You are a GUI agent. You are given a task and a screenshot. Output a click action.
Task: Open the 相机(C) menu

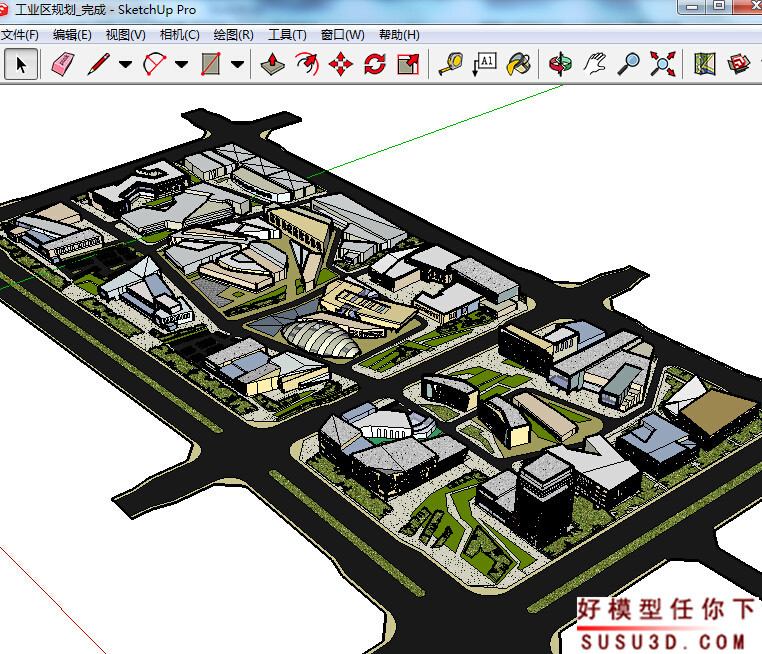coord(179,35)
